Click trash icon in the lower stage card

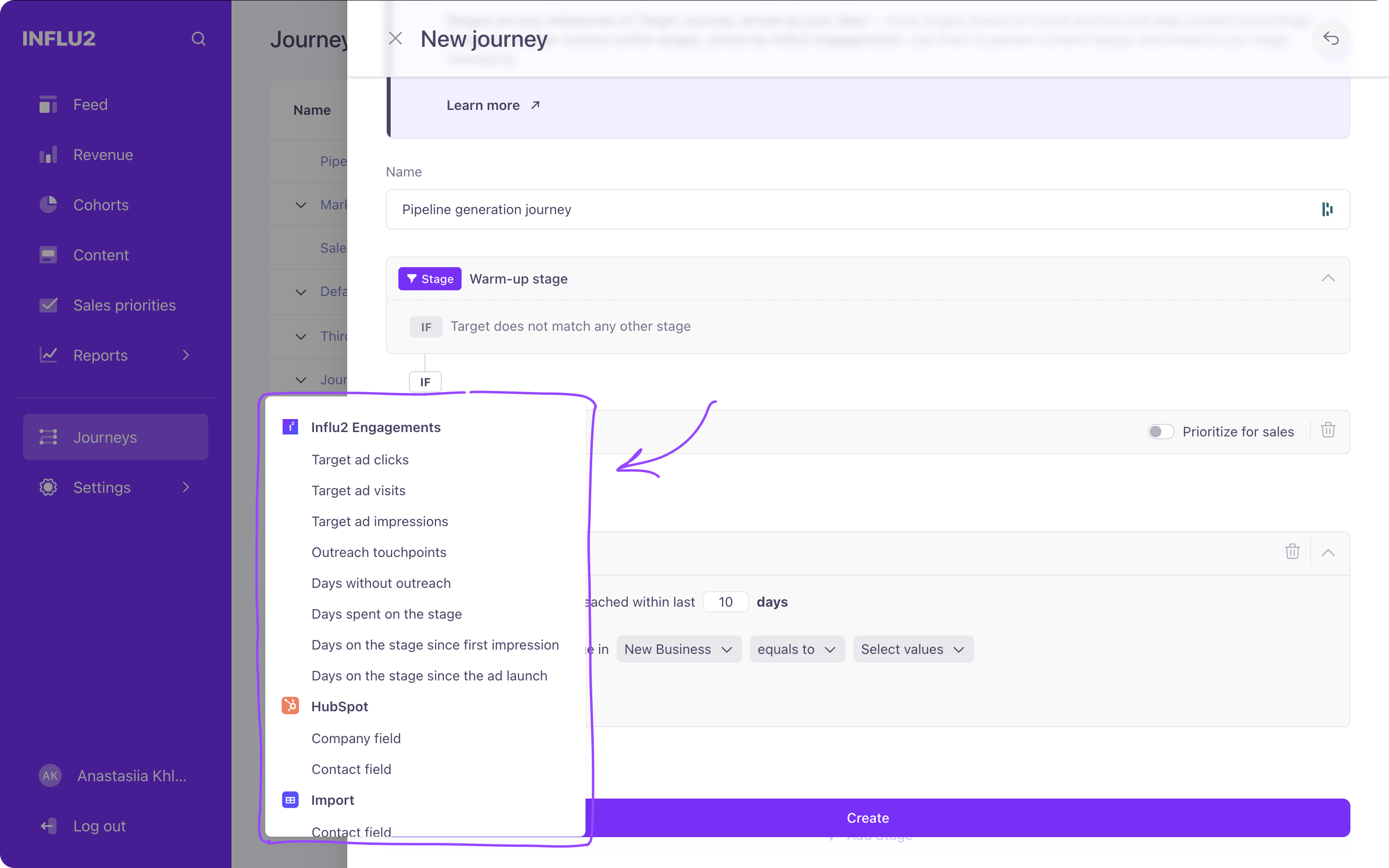(1292, 551)
